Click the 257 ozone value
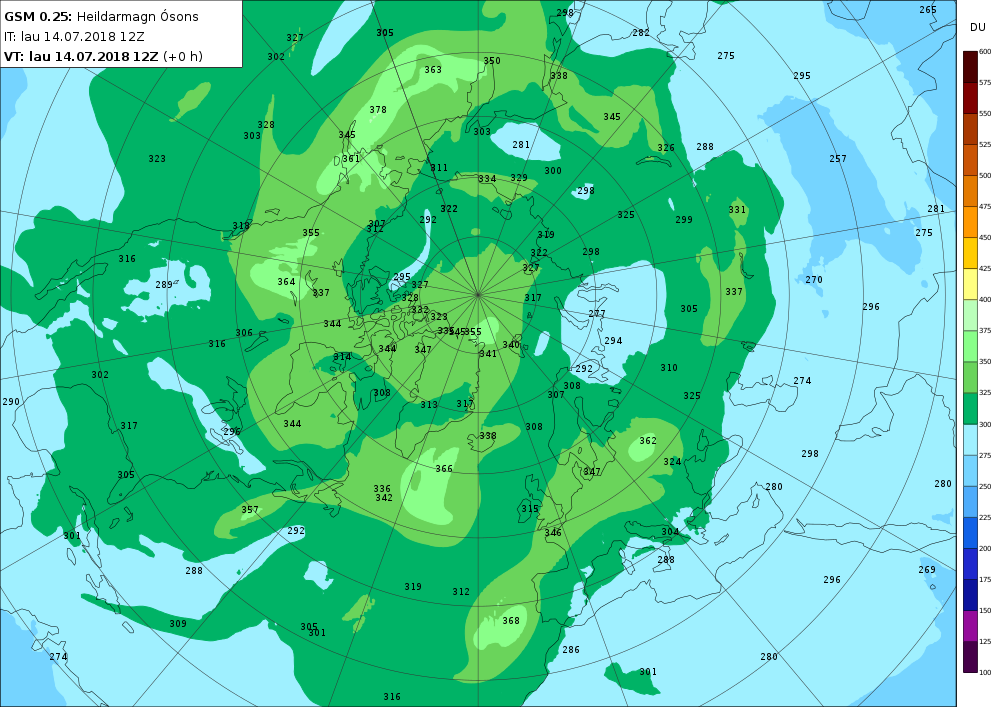This screenshot has height=707, width=1000. coord(838,158)
